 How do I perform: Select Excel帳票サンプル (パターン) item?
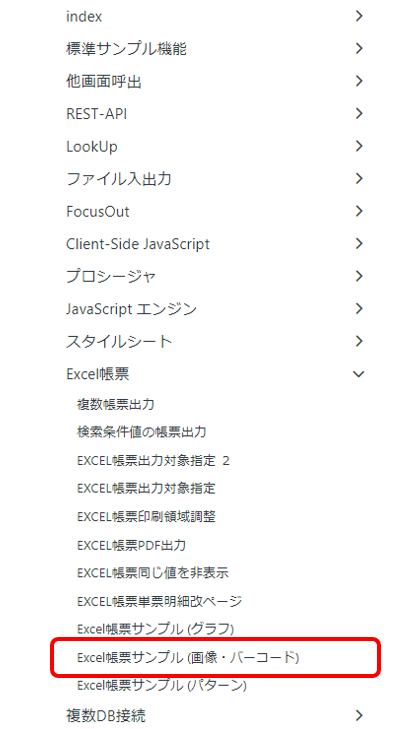click(162, 685)
